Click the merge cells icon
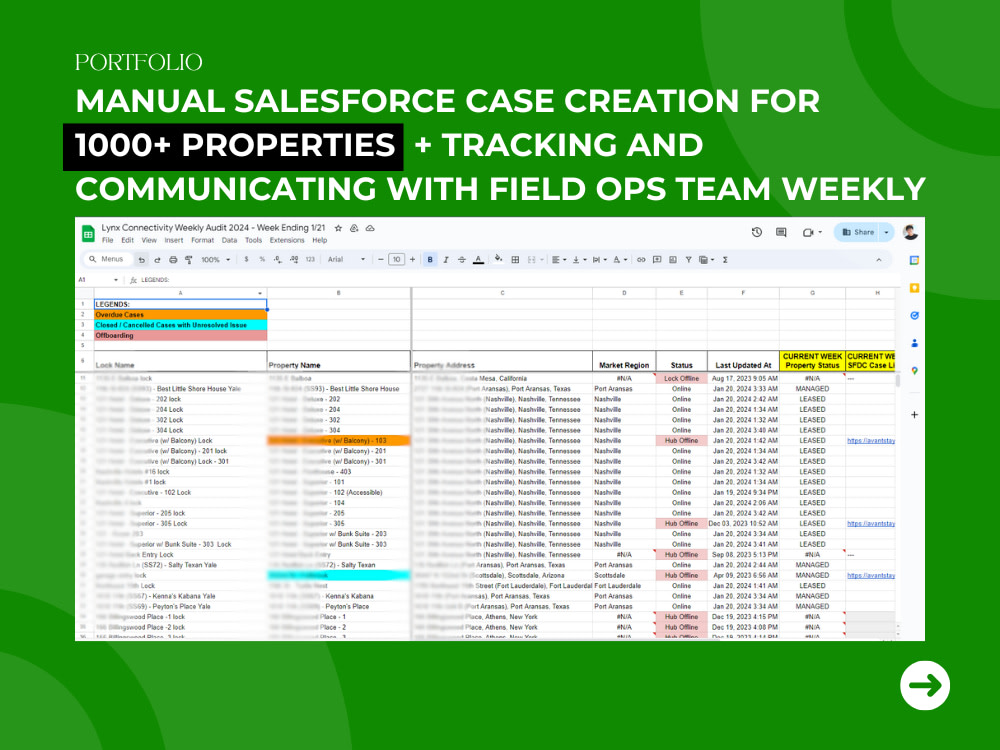 pyautogui.click(x=531, y=260)
